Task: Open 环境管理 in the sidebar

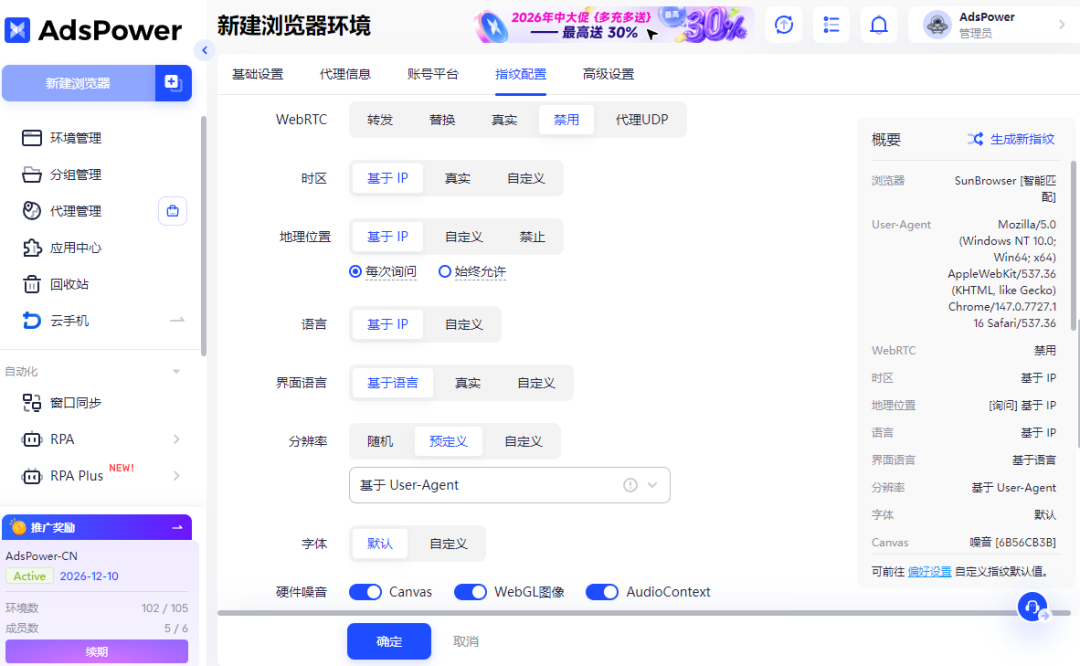Action: point(76,138)
